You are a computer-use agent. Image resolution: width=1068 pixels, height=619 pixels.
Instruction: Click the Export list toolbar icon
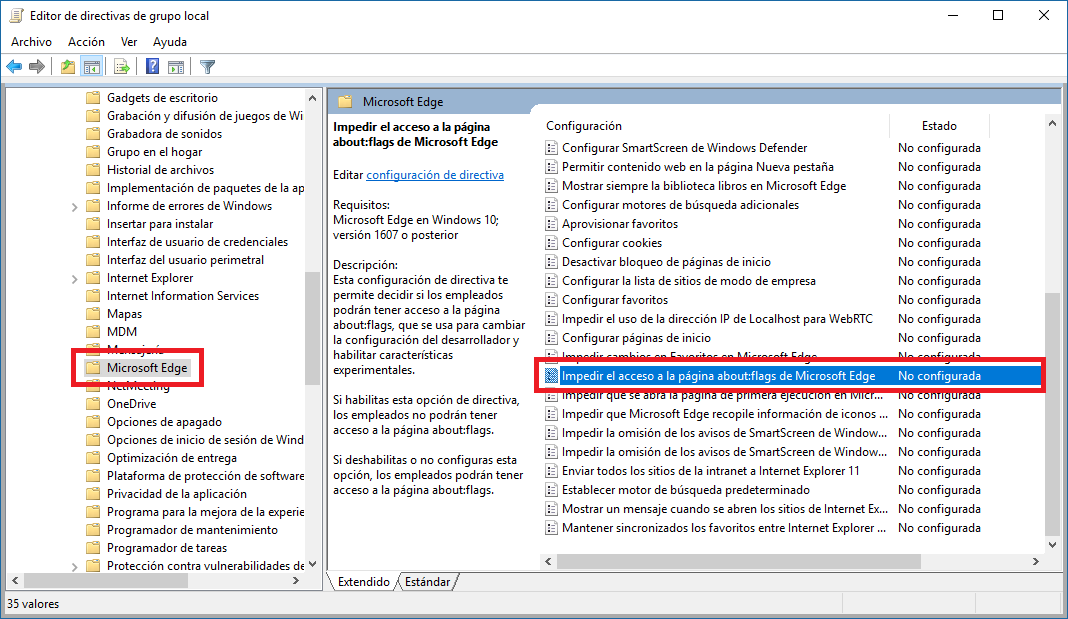pos(122,67)
